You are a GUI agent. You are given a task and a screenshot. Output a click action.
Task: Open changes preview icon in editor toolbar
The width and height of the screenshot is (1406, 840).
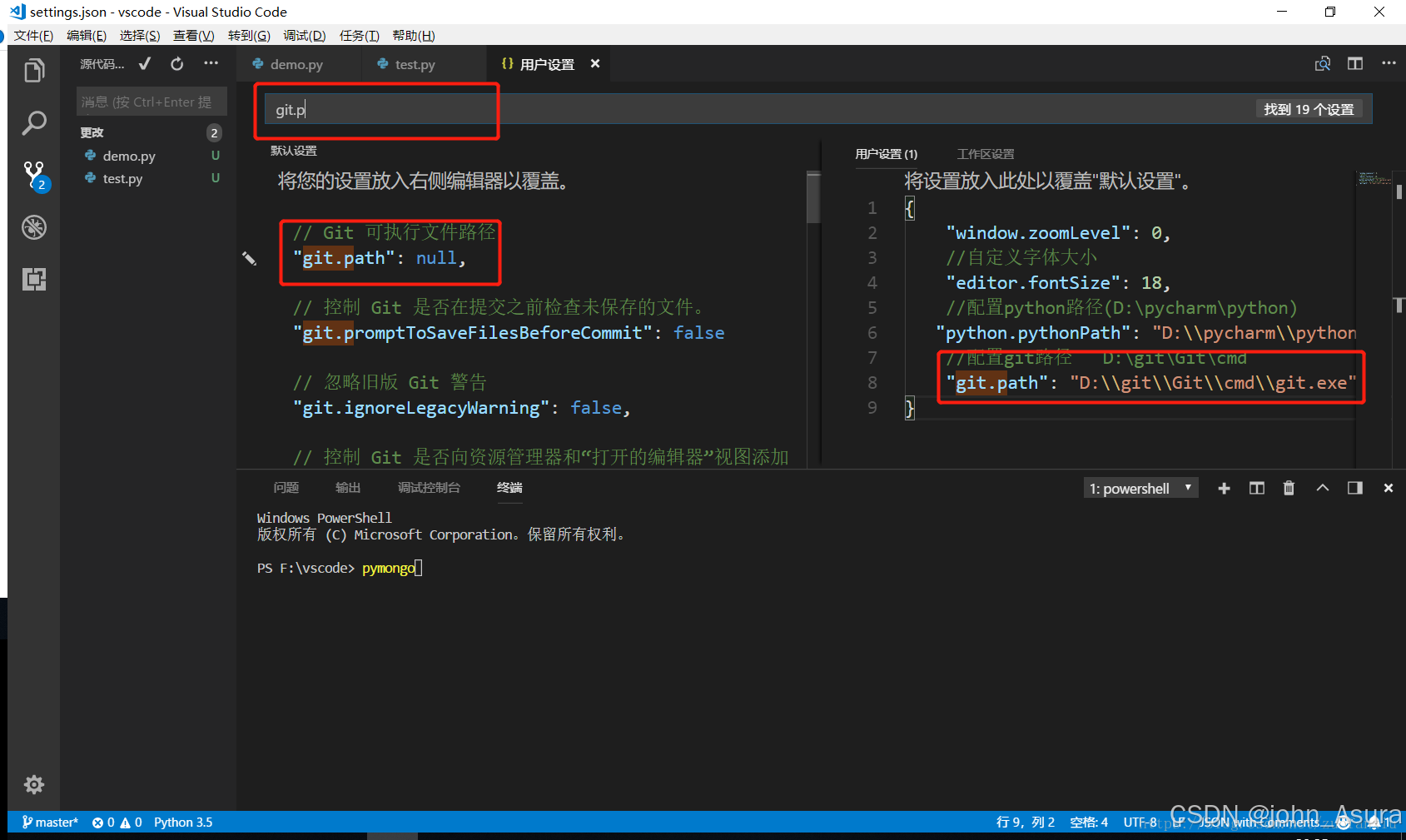1322,64
